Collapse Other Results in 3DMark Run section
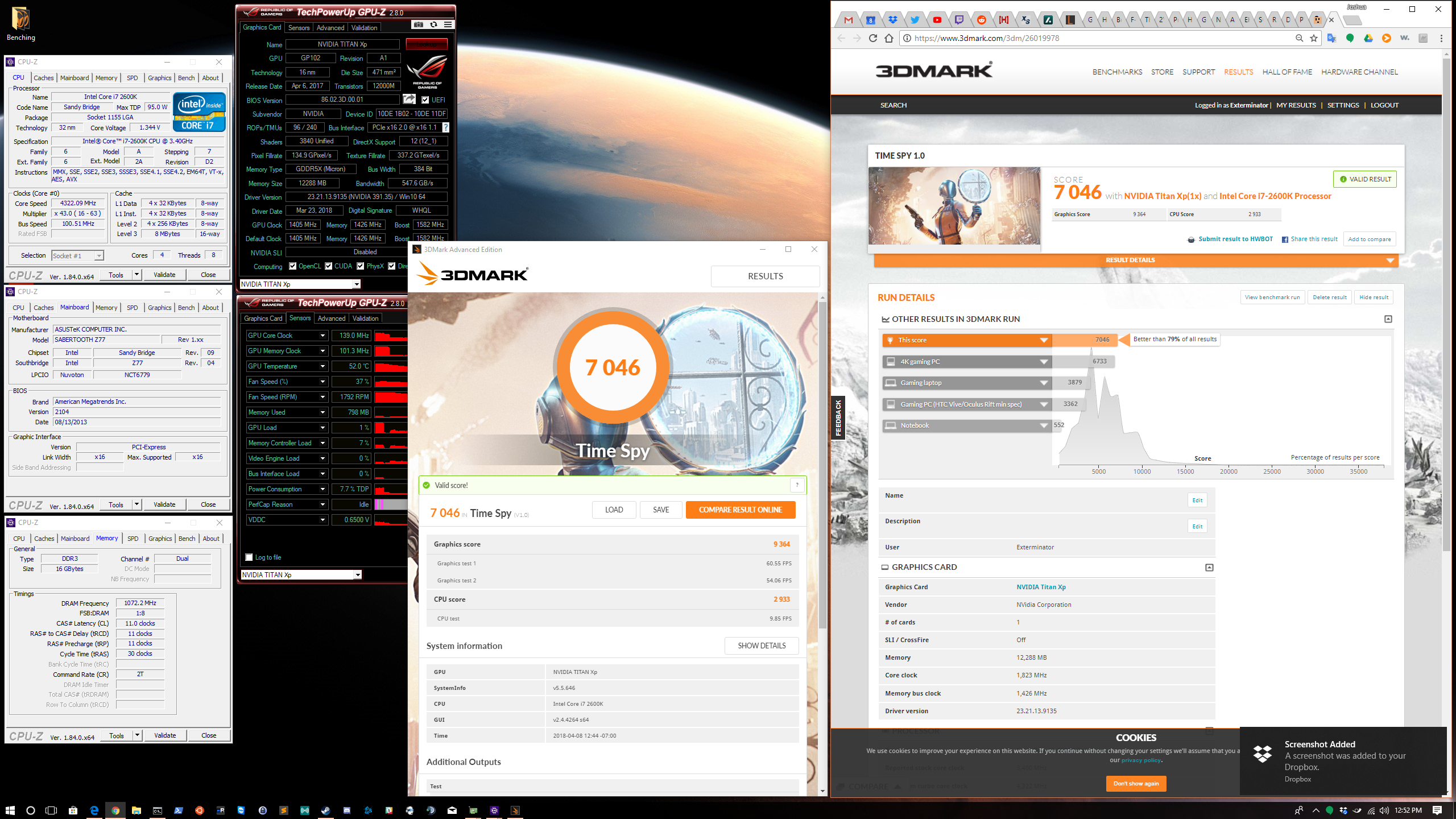Image resolution: width=1456 pixels, height=819 pixels. [x=1388, y=319]
